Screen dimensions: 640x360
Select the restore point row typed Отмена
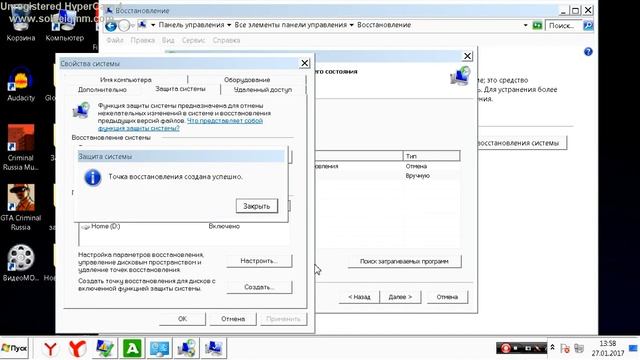tap(388, 166)
